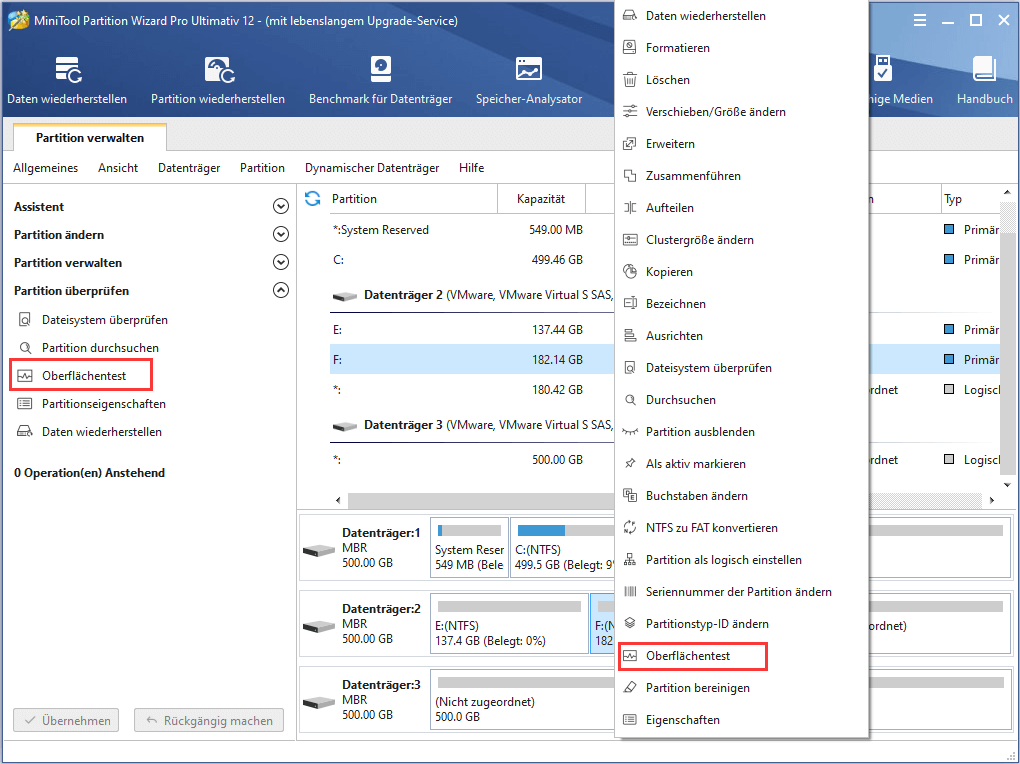Screen dimensions: 1020x764
Task: Choose Zusammenführen in the context menu
Action: 693,175
